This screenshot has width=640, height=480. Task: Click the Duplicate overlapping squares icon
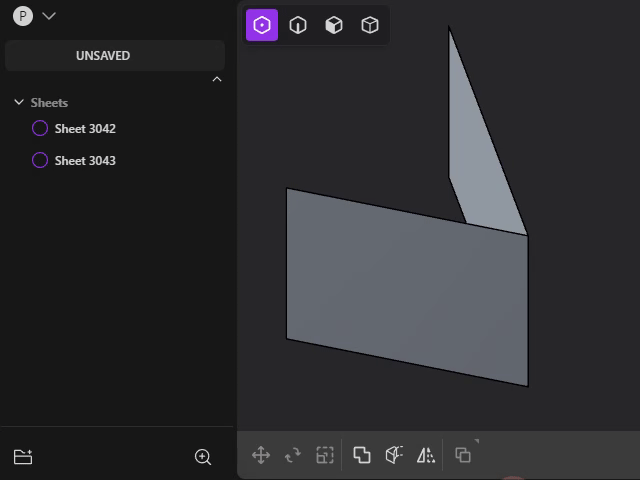(463, 455)
